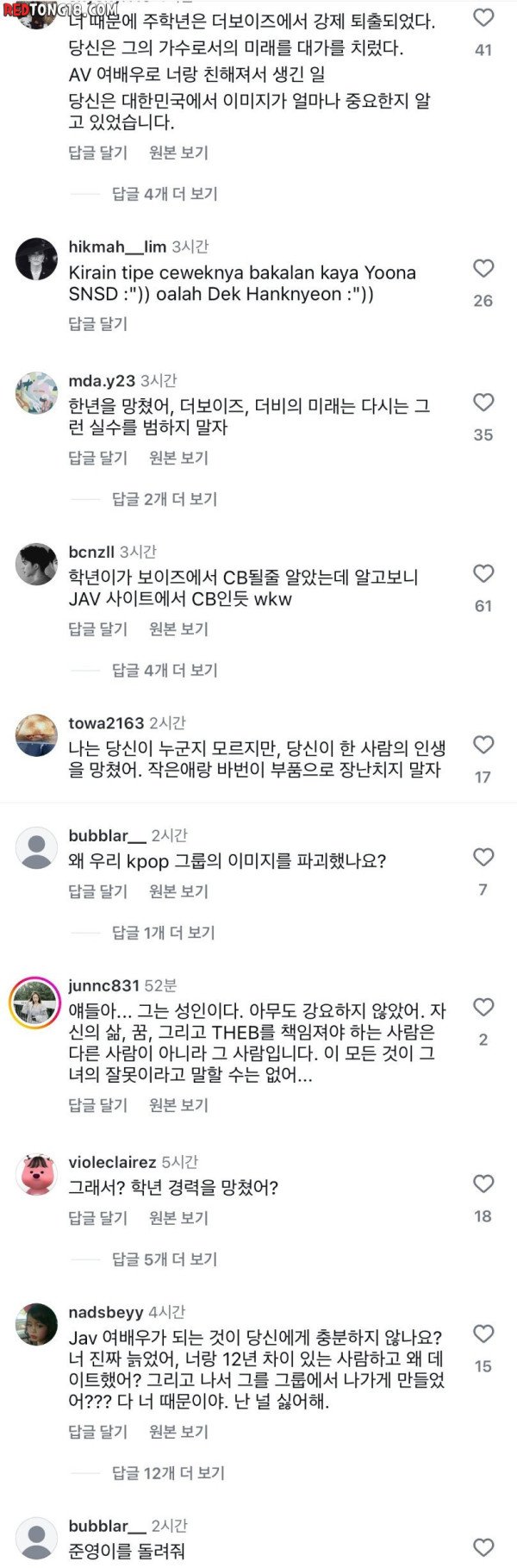
Task: Reply to hikmah__lim's comment
Action: (x=97, y=324)
